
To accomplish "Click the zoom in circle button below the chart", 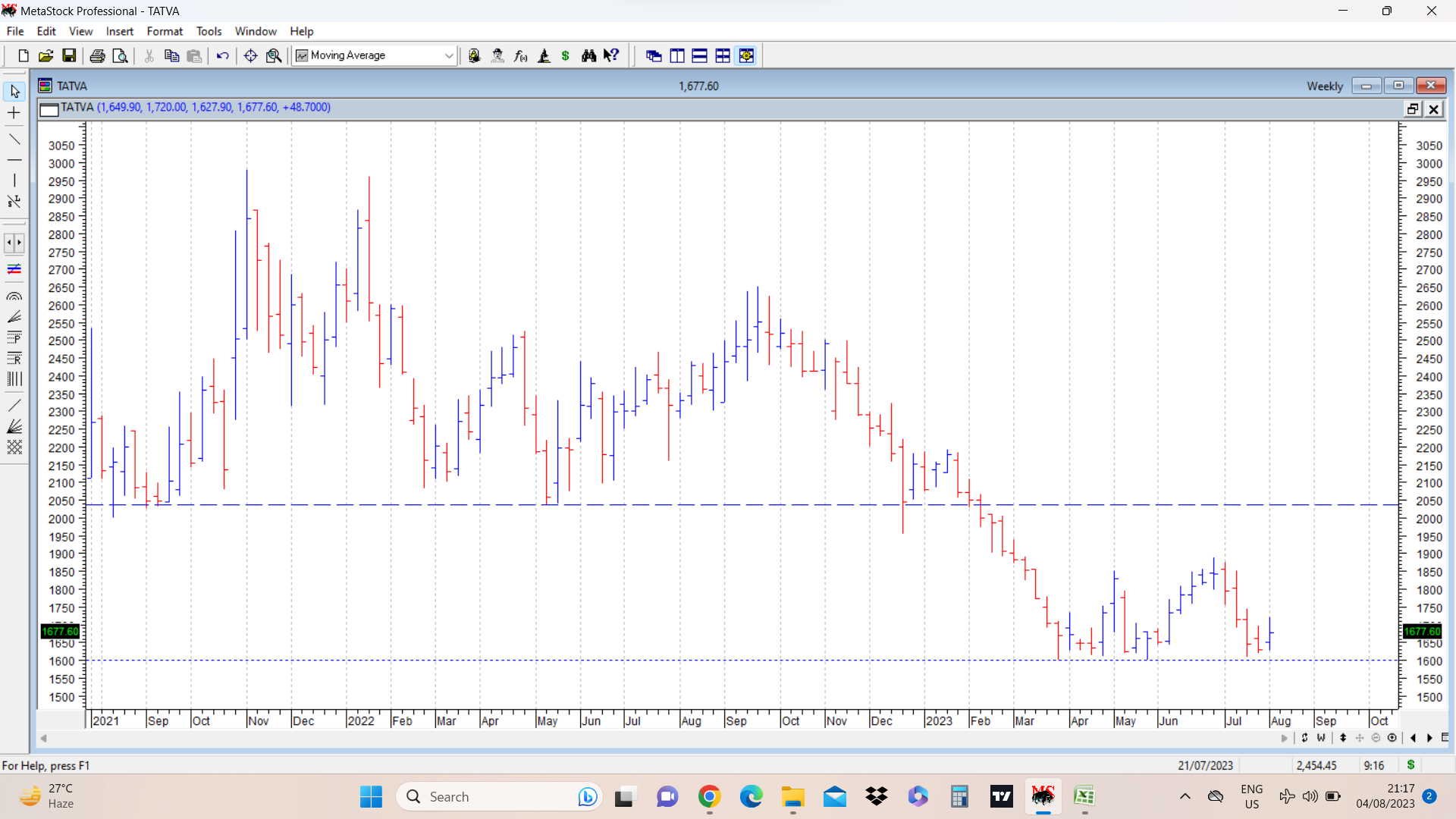I will tap(1392, 738).
